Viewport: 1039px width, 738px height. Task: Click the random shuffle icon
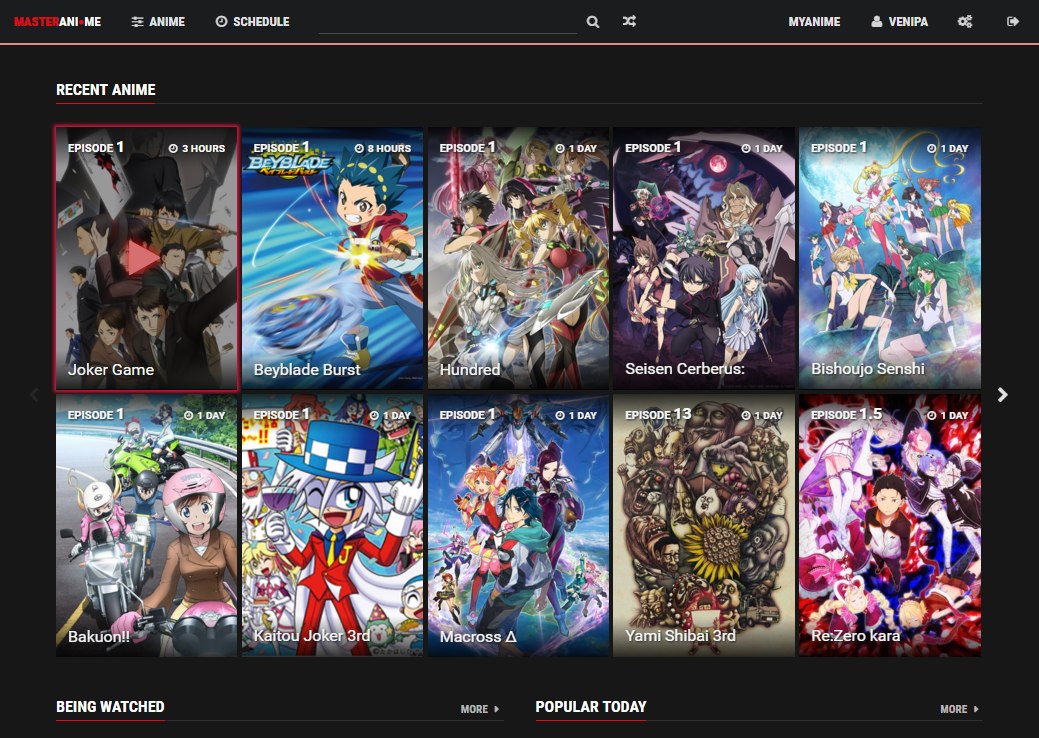629,22
